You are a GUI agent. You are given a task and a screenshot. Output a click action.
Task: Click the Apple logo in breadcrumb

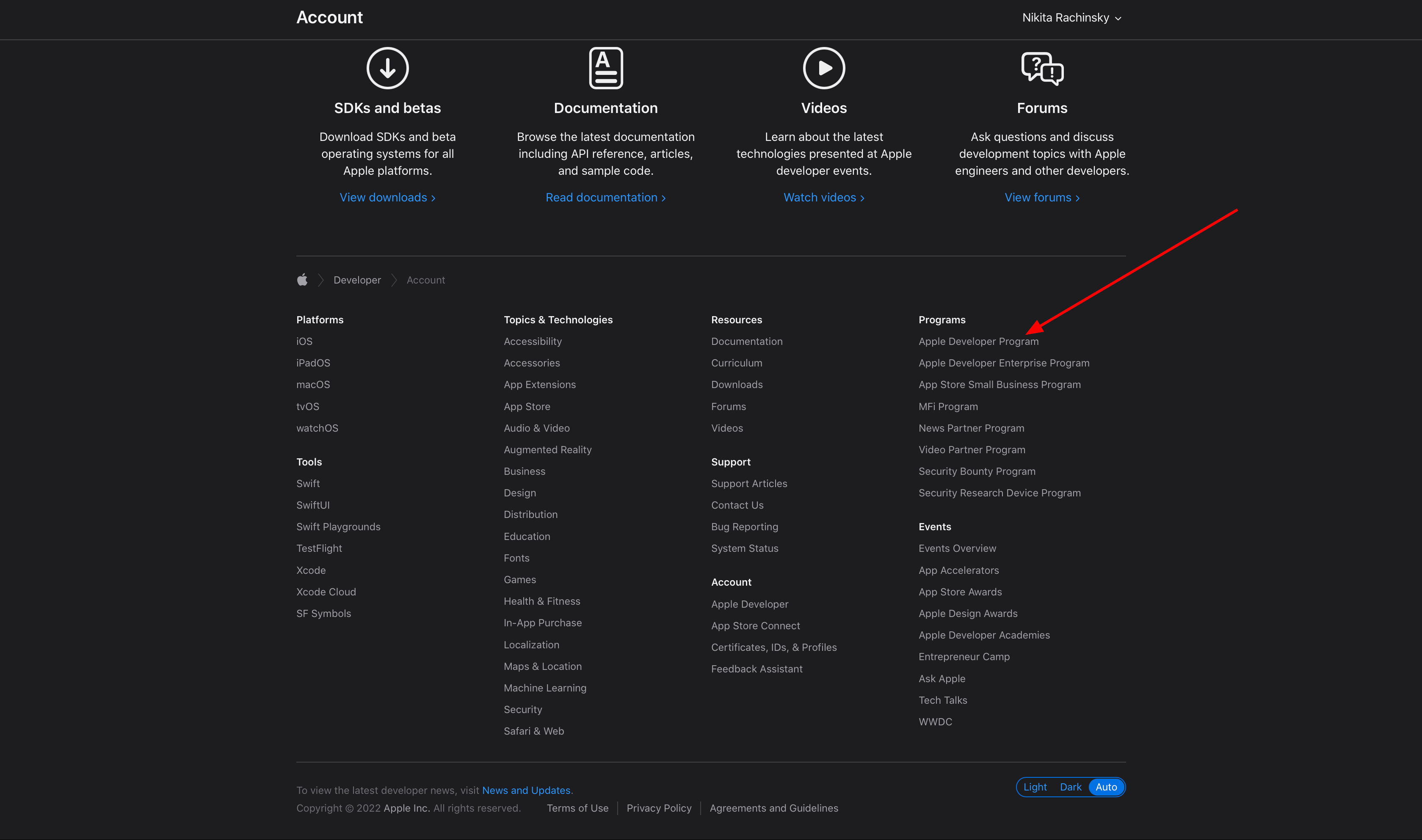pos(302,280)
